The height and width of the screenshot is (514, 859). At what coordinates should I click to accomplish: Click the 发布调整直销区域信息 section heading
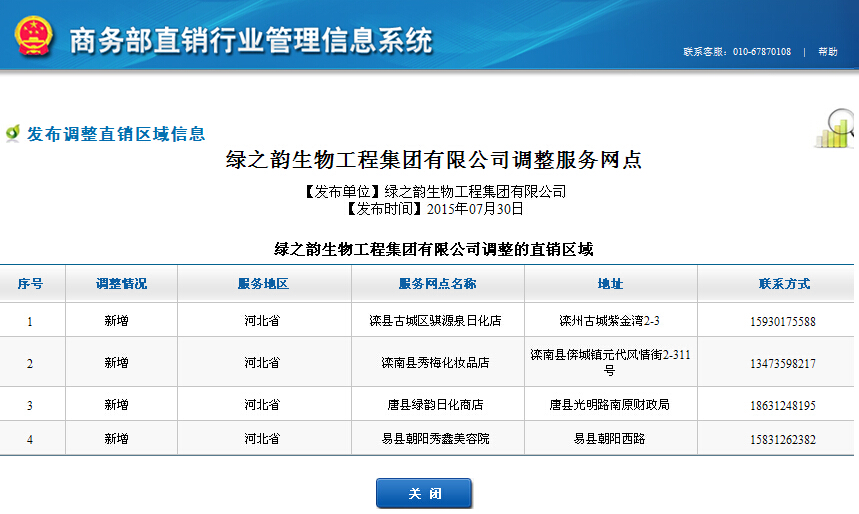pos(116,134)
